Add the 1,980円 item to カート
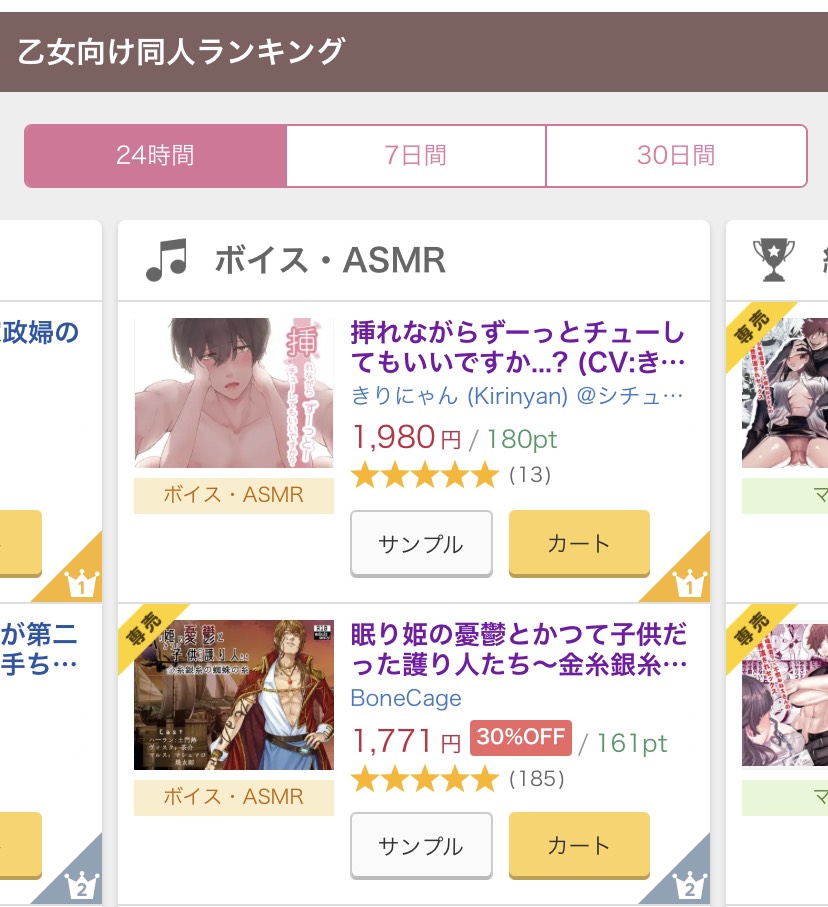828x907 pixels. (579, 543)
